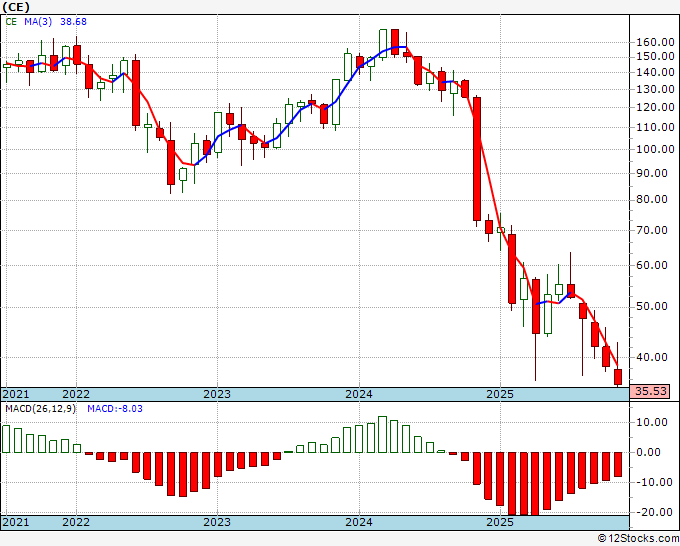Click the 2025 label on price timeline

tap(500, 394)
